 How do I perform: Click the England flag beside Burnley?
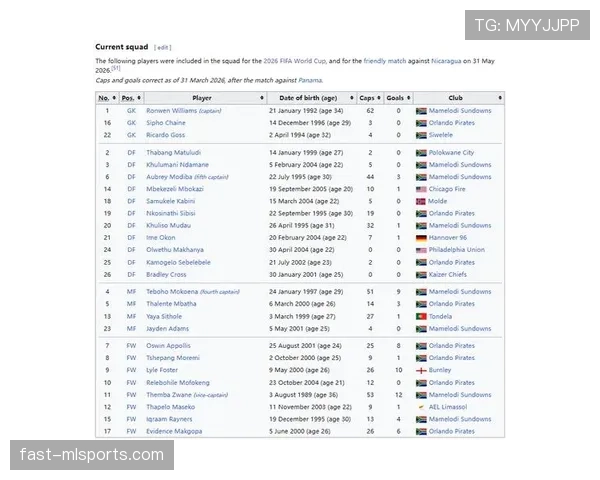(421, 371)
